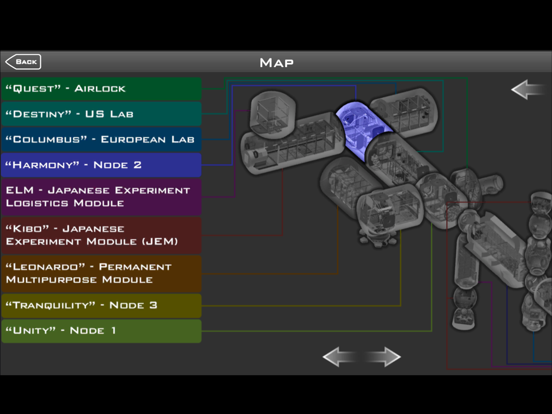This screenshot has height=414, width=552.
Task: Tap the highlighted blue Harmony module on map
Action: [363, 130]
